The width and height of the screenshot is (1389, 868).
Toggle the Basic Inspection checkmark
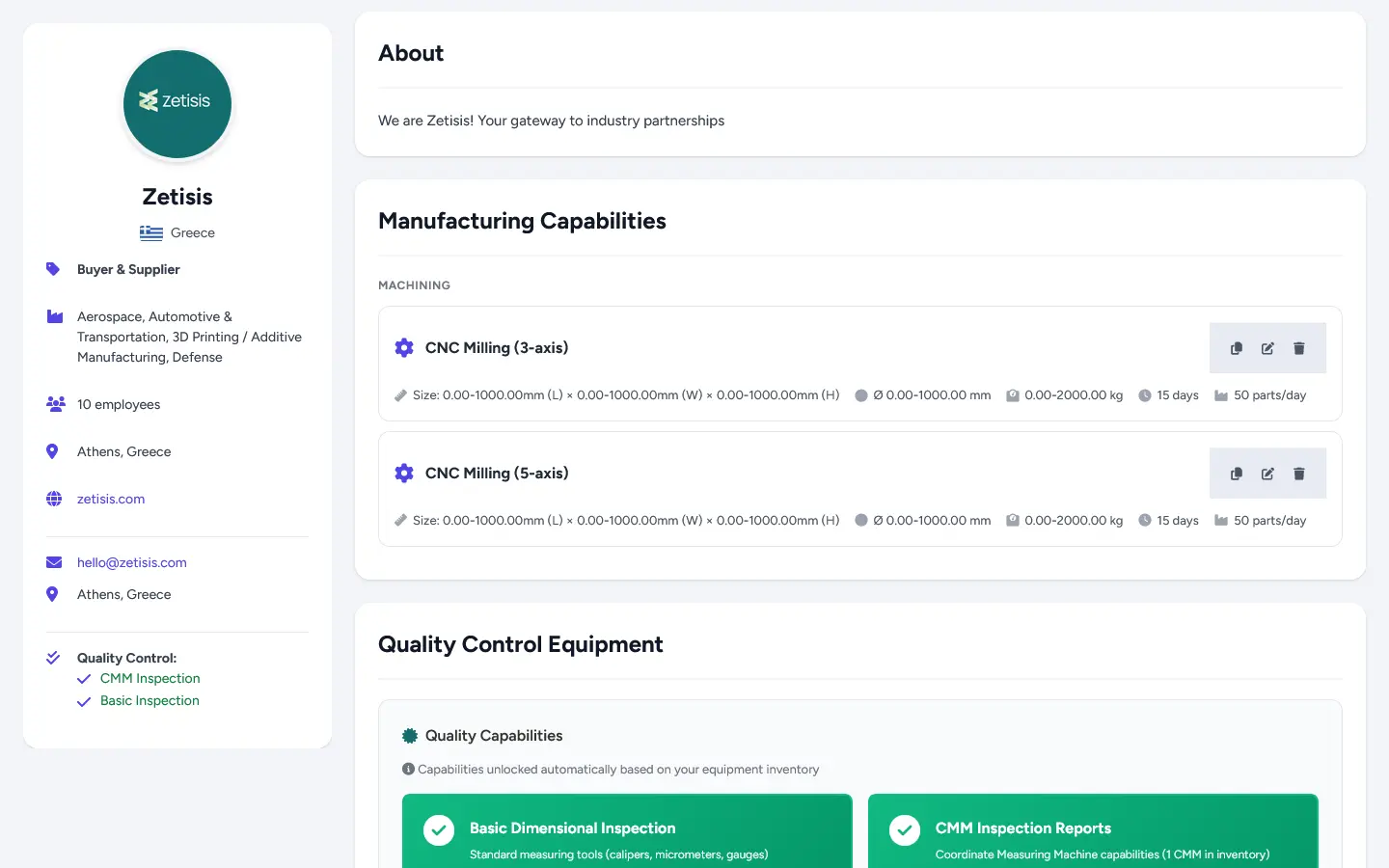[x=84, y=700]
